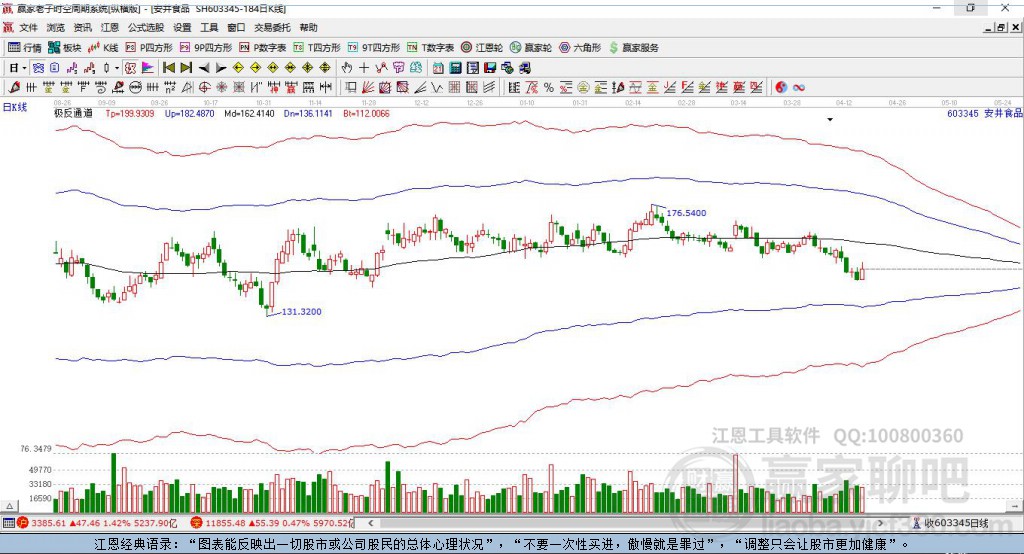Click the 11855.48 index status entry

tap(271, 523)
